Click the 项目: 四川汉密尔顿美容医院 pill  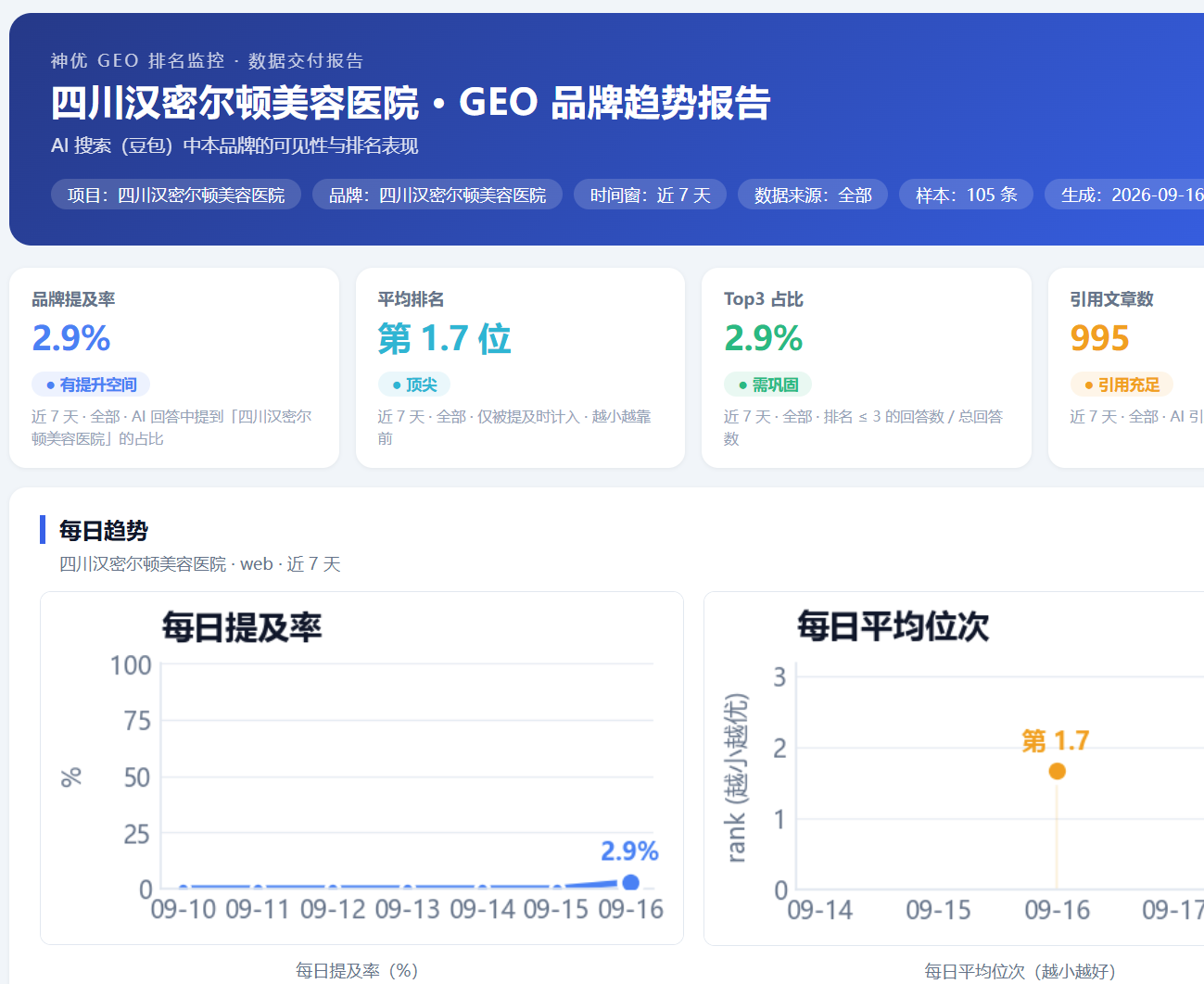pyautogui.click(x=176, y=195)
